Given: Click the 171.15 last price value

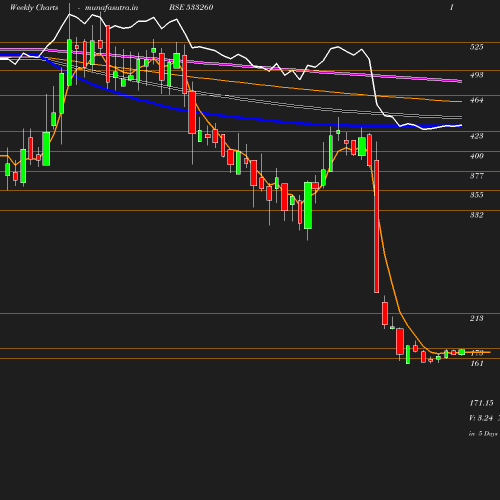Looking at the screenshot, I should [481, 403].
